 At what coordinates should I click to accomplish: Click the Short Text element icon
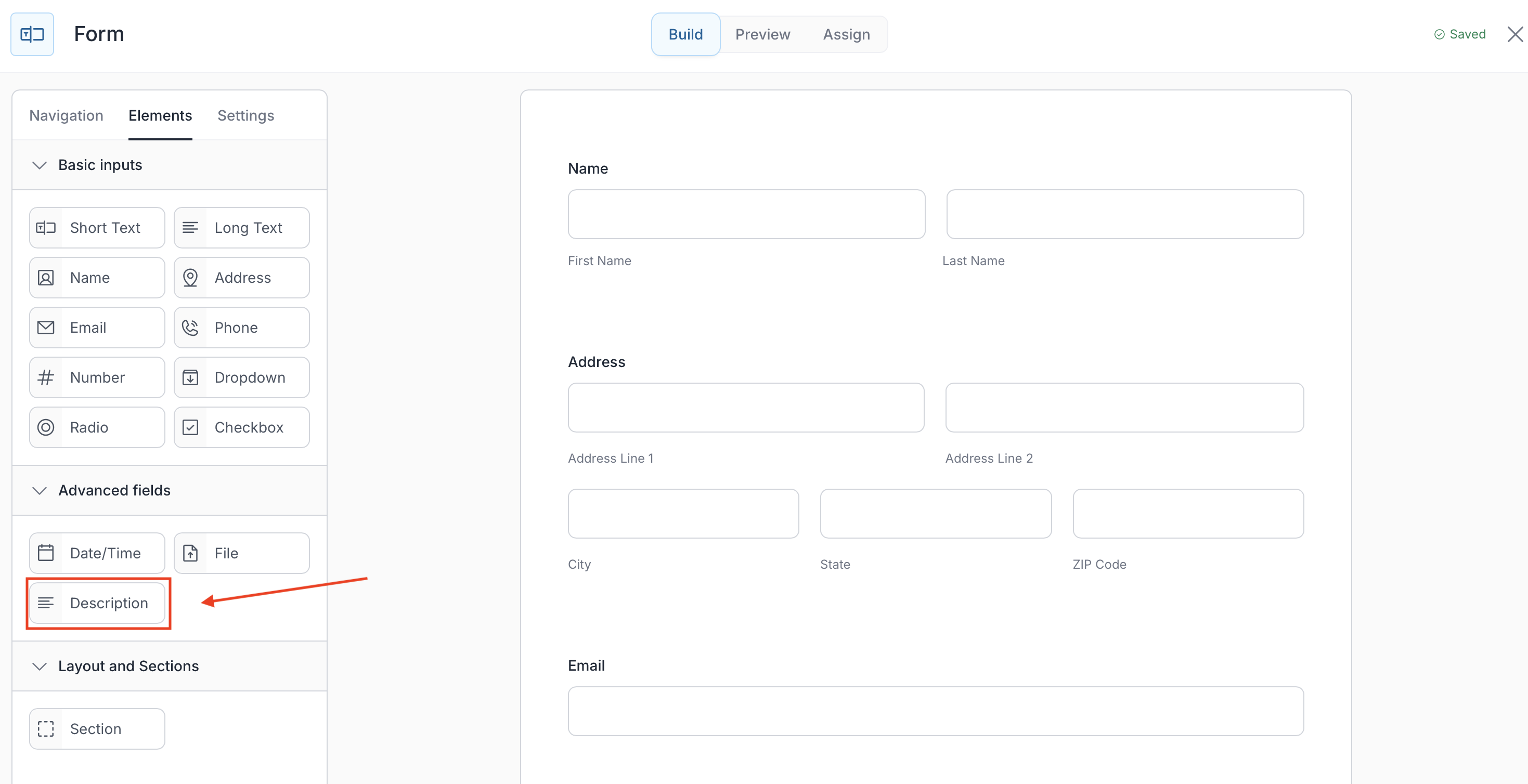click(x=46, y=228)
